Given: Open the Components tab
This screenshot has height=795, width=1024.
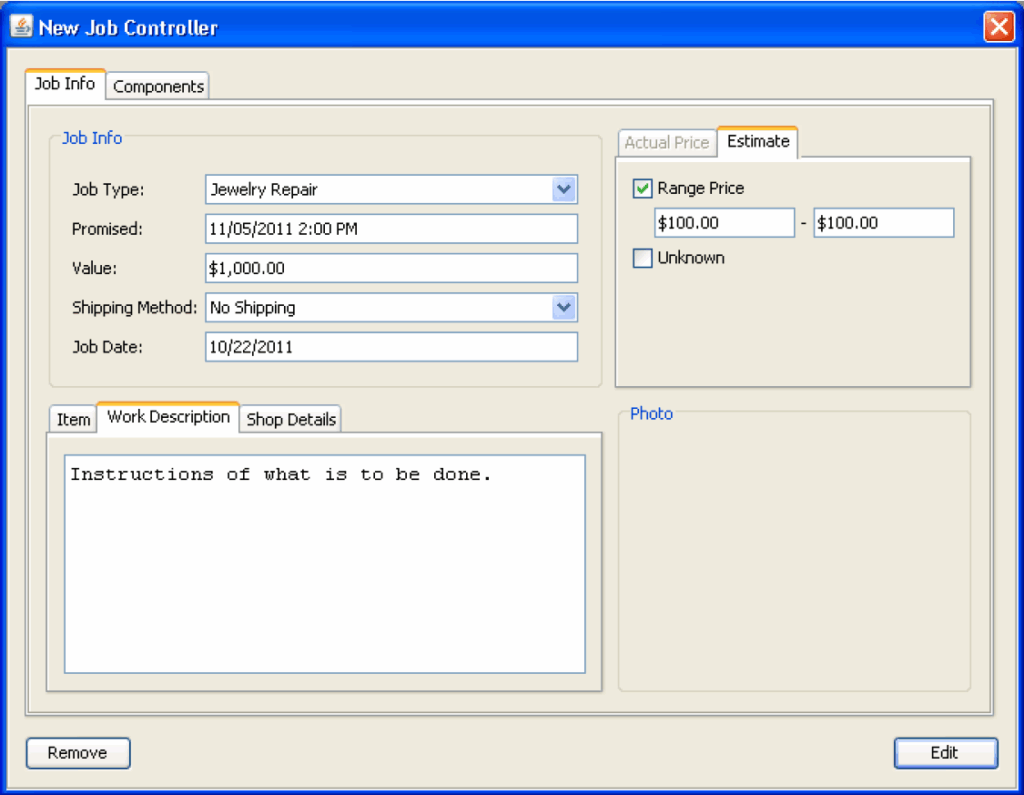Looking at the screenshot, I should click(158, 86).
